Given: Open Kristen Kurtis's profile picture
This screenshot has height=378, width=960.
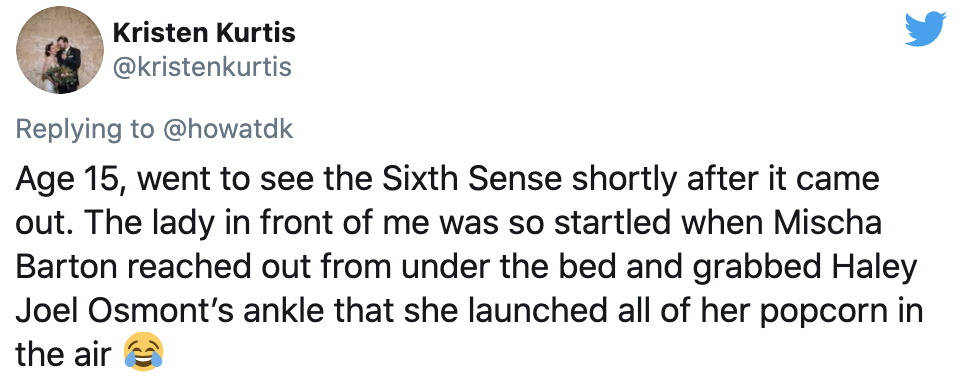Looking at the screenshot, I should point(61,50).
